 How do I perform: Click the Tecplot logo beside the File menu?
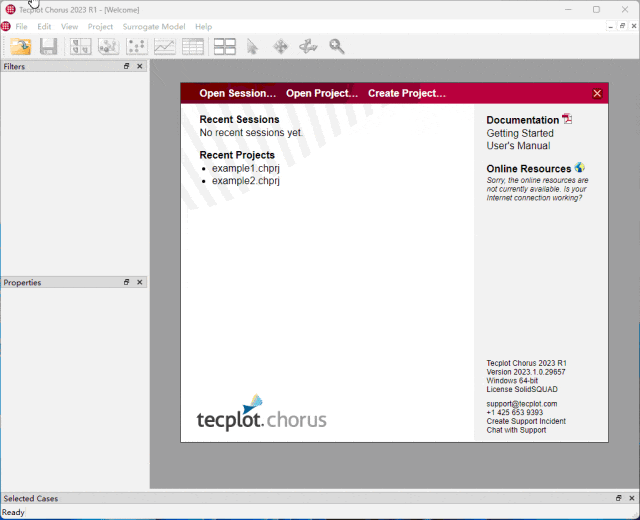tap(6, 27)
